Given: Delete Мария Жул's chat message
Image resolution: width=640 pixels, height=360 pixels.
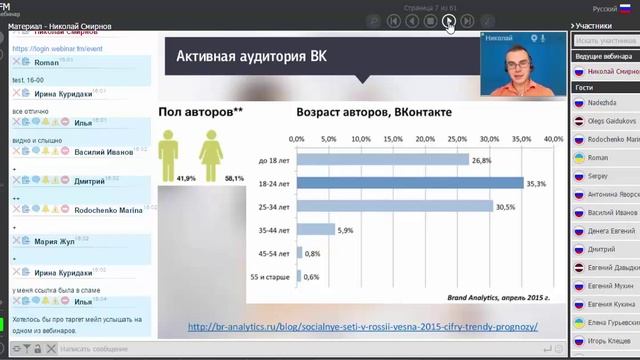Looking at the screenshot, I should tap(16, 240).
